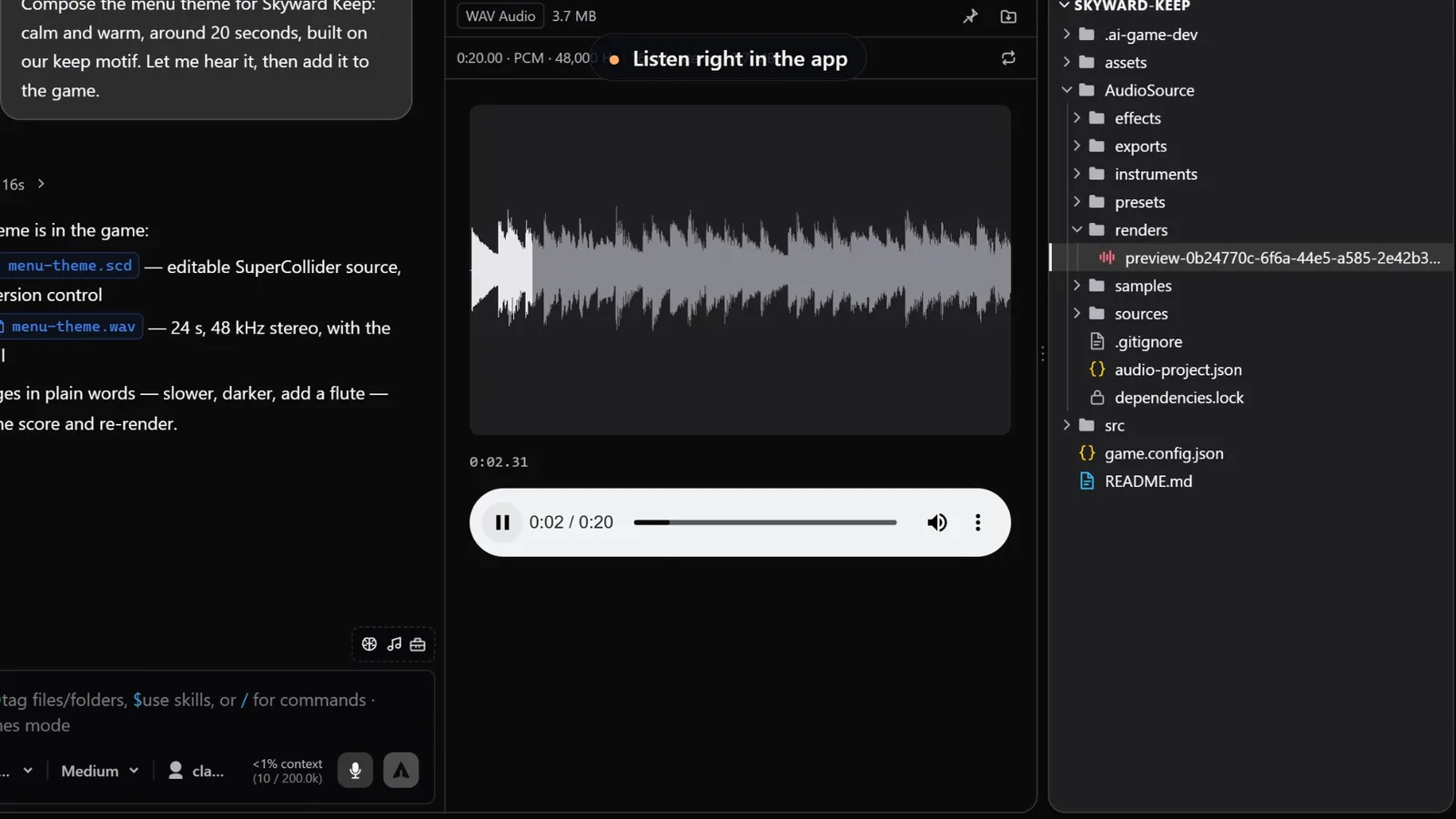Click the WAV Audio badge

point(500,16)
